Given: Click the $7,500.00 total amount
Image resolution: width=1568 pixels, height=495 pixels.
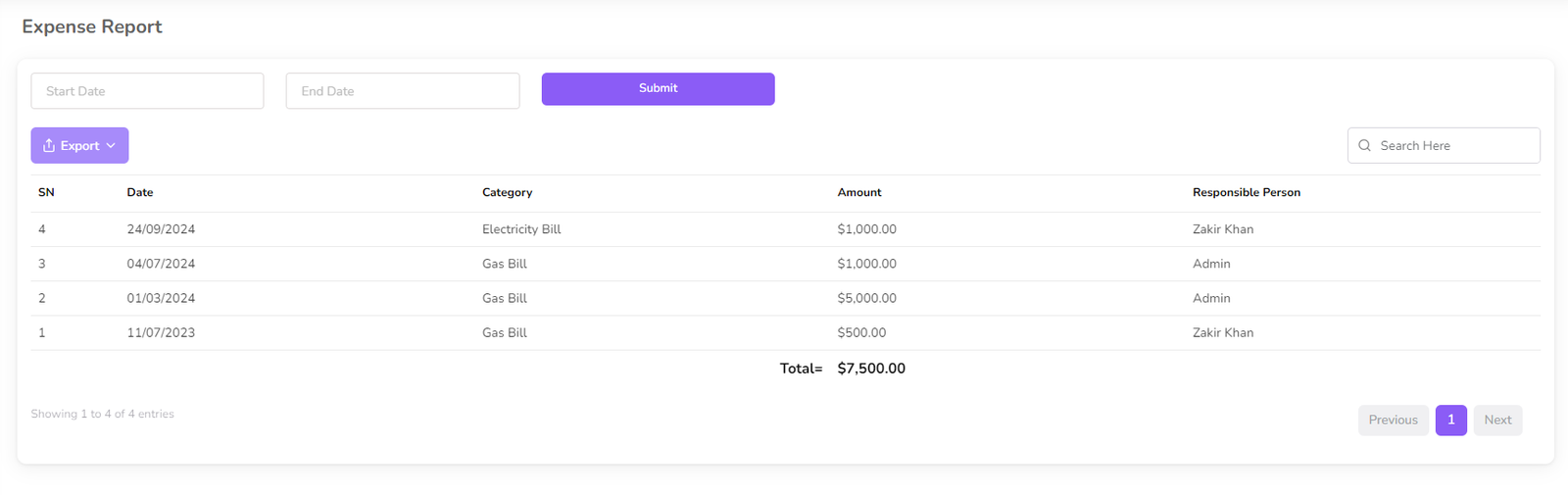Looking at the screenshot, I should click(x=871, y=369).
